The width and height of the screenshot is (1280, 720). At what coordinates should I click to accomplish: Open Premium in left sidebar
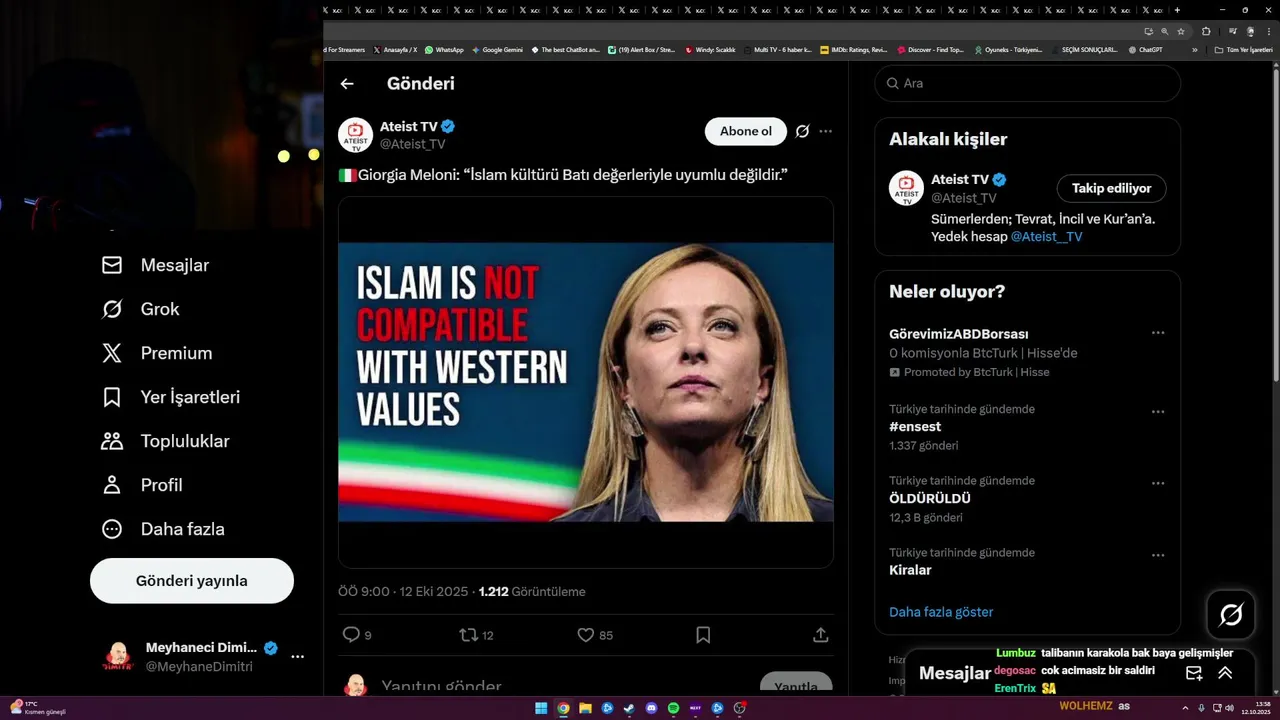coord(157,353)
